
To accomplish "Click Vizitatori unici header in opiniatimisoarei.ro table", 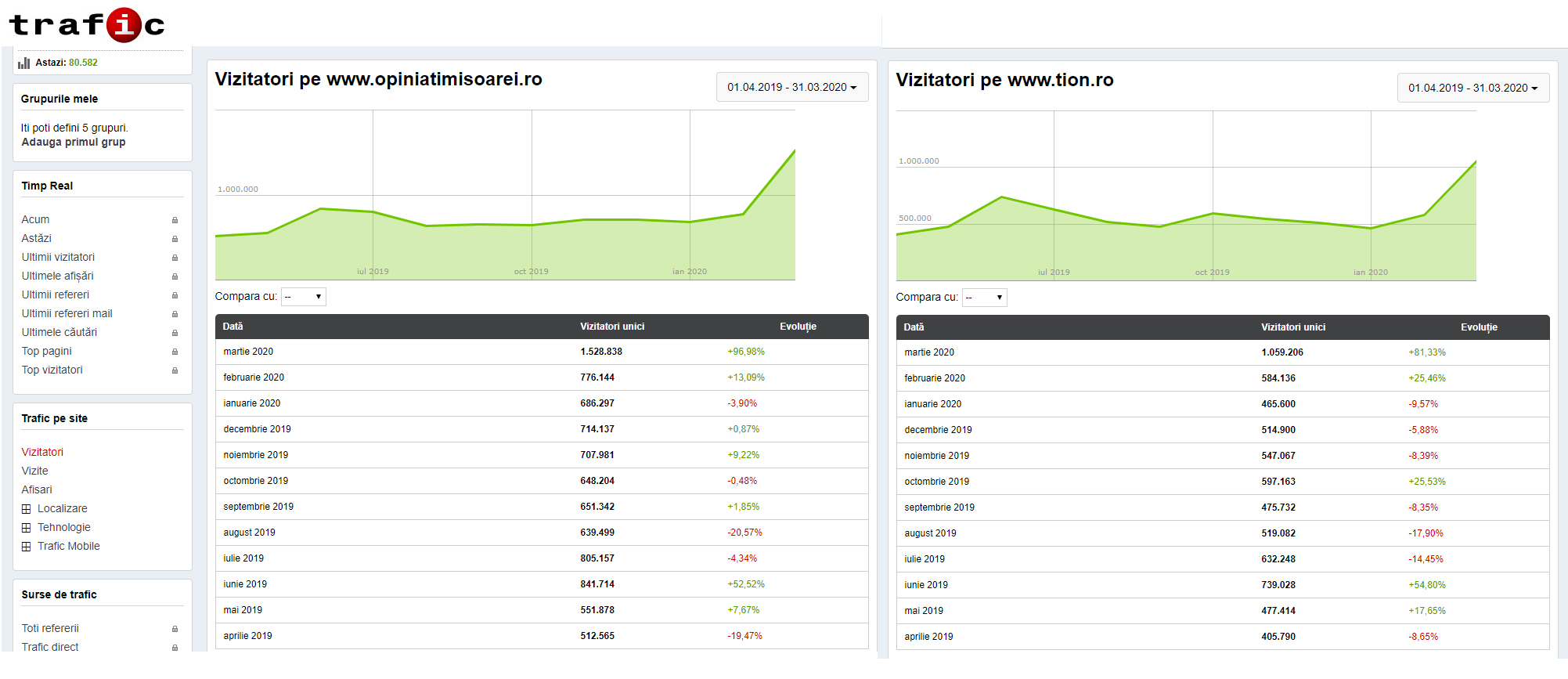I will (x=612, y=327).
